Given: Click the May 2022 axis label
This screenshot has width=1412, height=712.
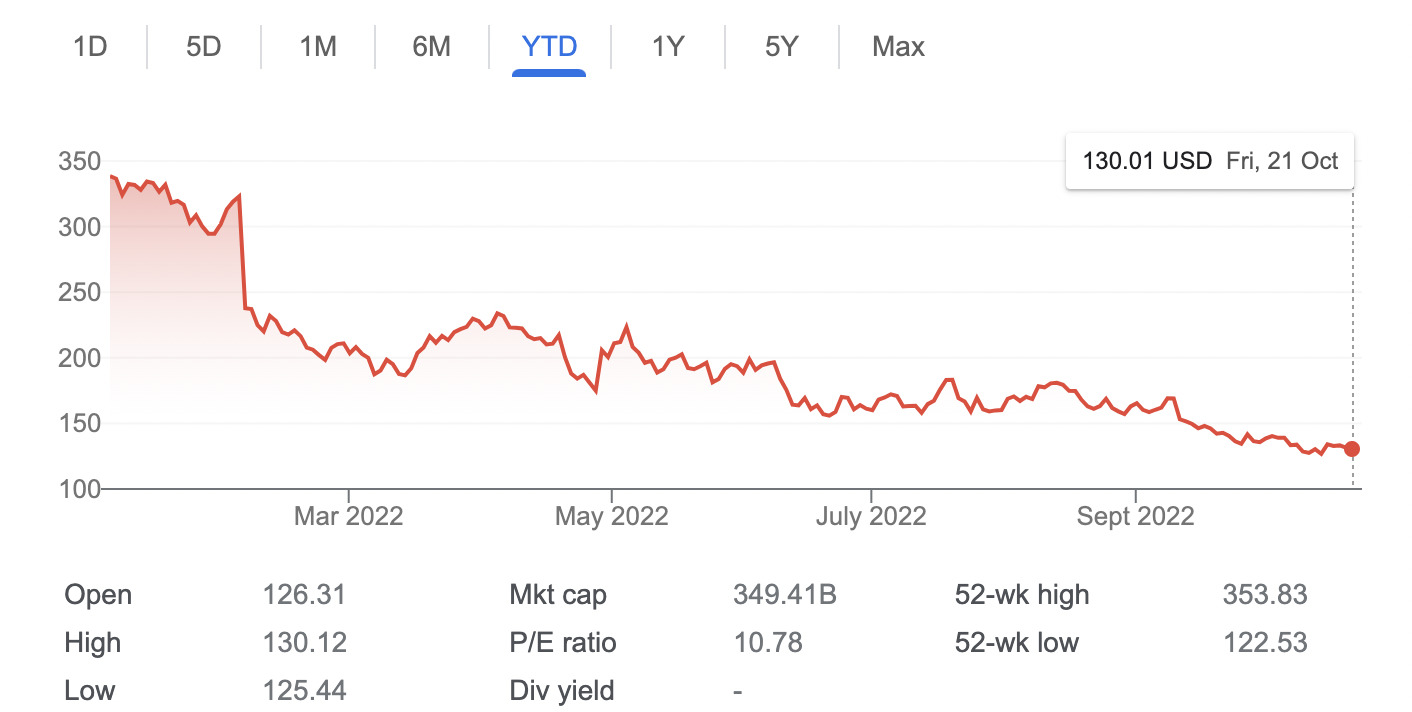Looking at the screenshot, I should tap(611, 516).
